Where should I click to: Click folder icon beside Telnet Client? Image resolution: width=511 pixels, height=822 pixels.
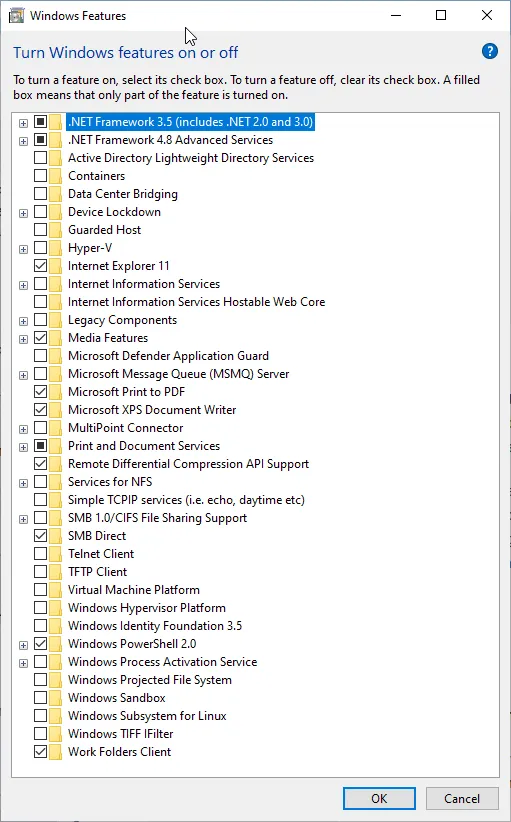pos(56,554)
